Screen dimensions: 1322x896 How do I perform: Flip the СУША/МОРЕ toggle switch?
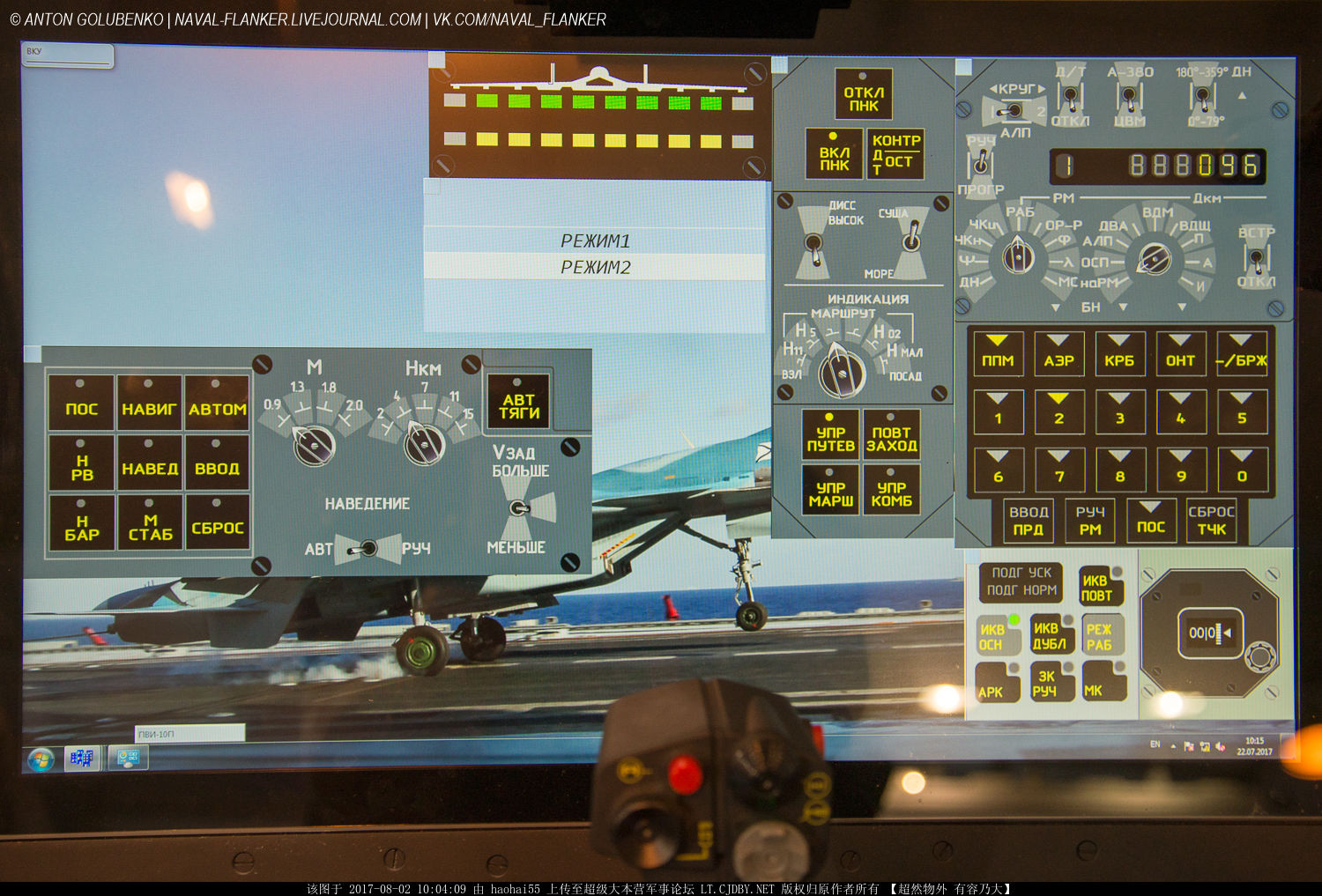tap(911, 241)
